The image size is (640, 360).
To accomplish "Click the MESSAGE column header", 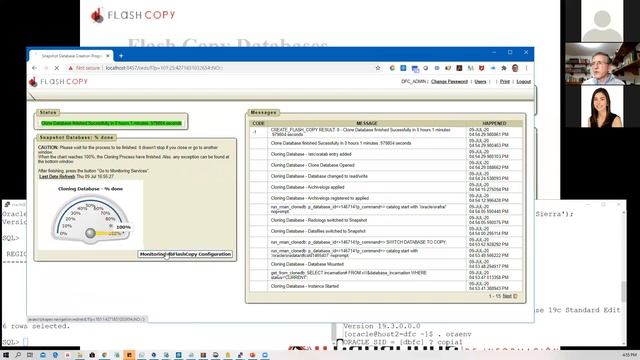I will tap(367, 123).
